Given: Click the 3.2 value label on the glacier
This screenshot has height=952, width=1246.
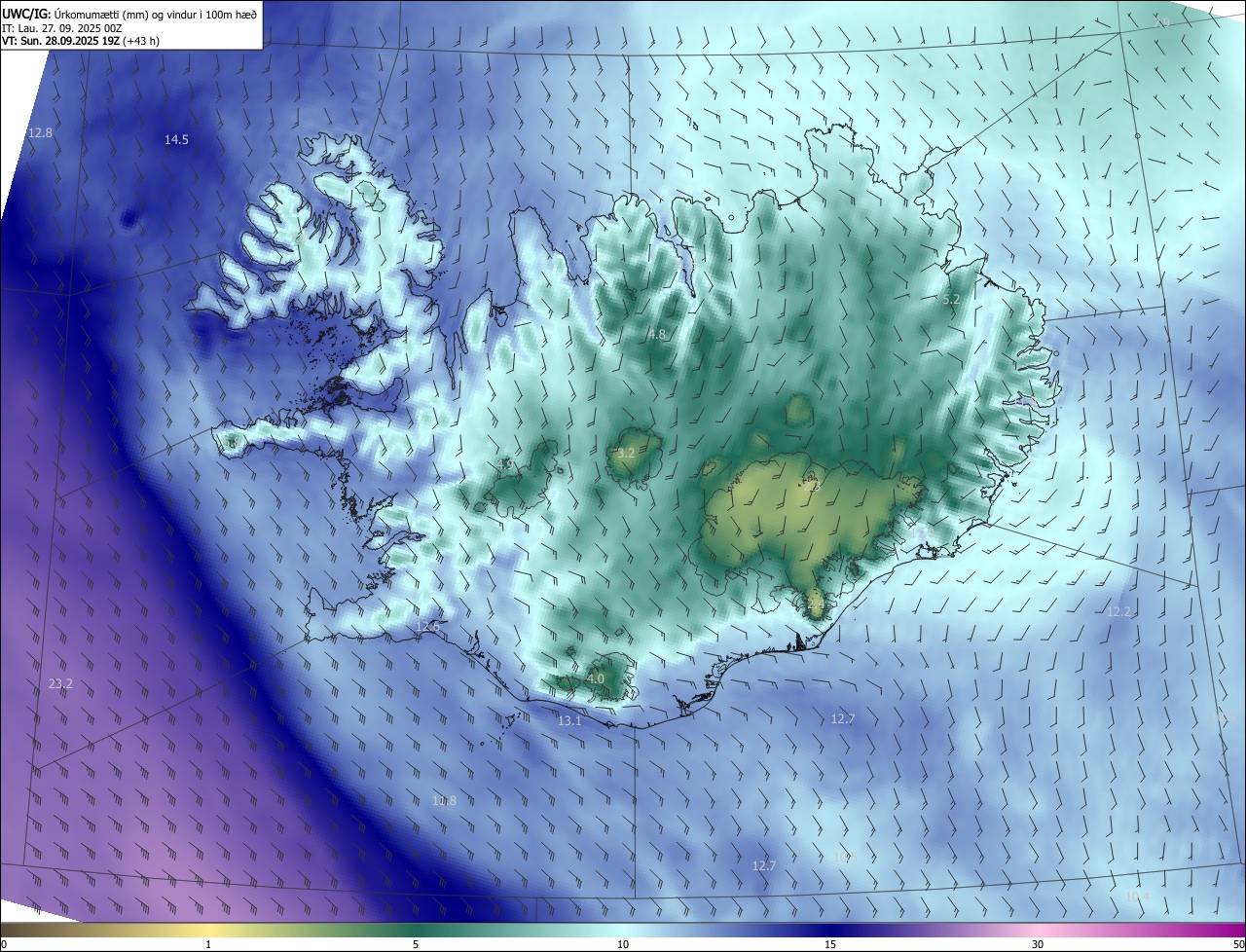Looking at the screenshot, I should click(x=626, y=454).
